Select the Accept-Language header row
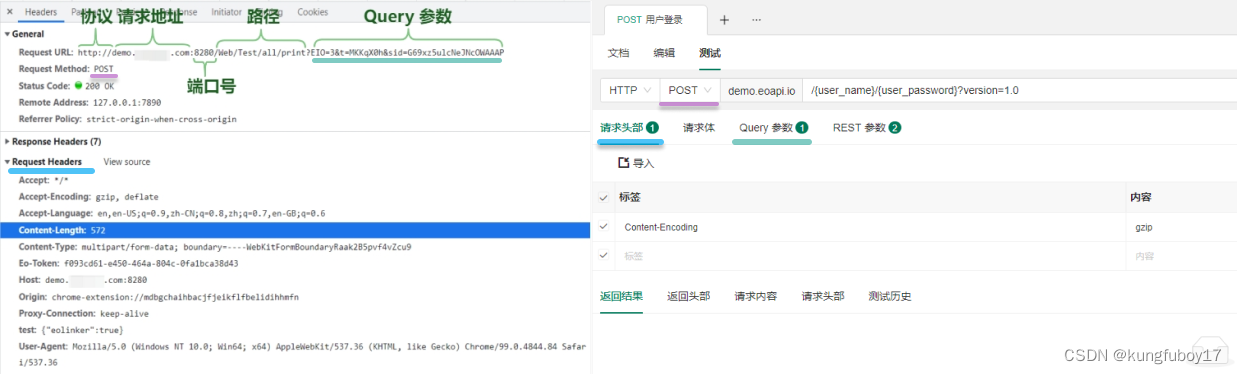This screenshot has height=374, width=1237. (x=172, y=214)
